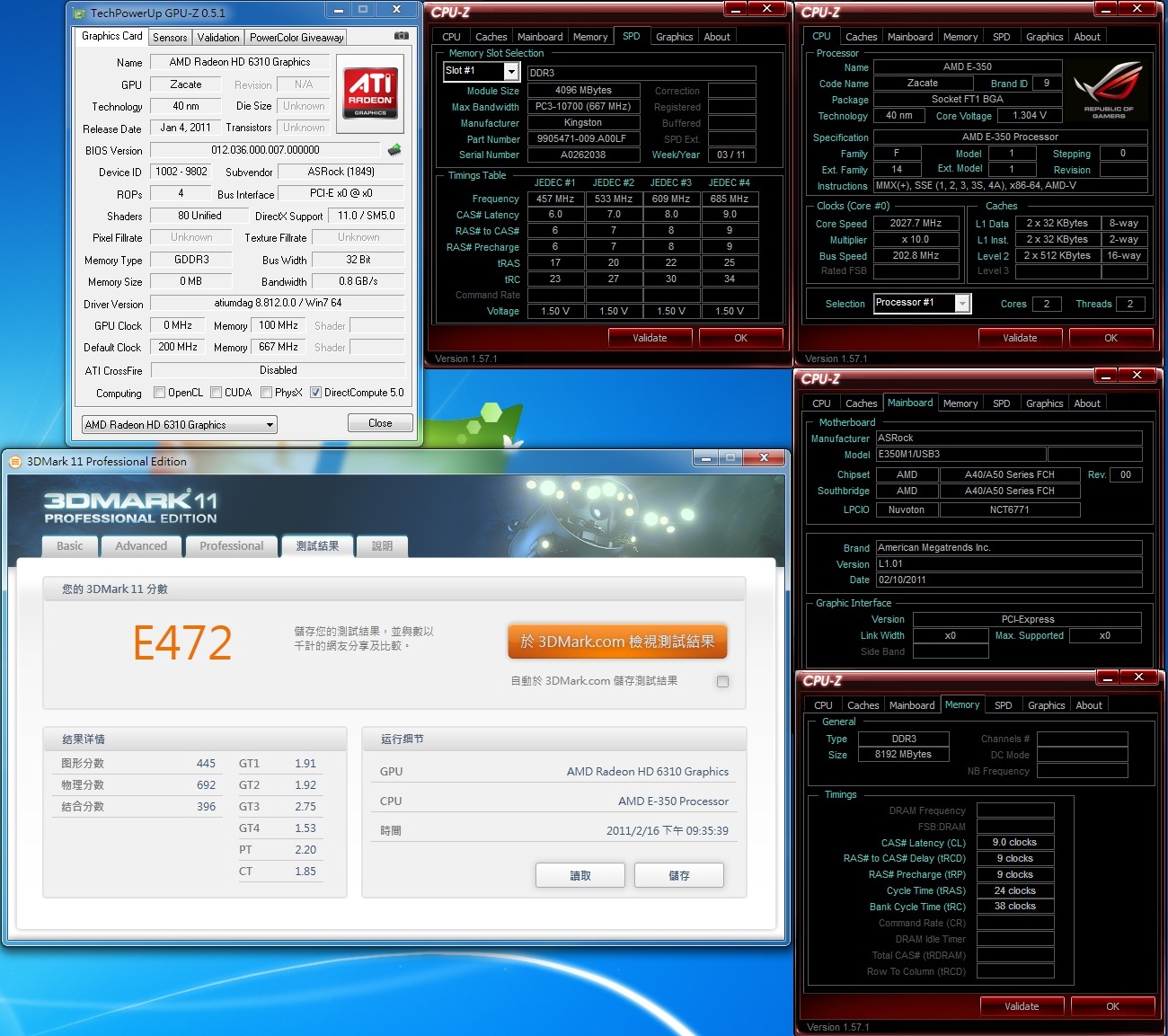Switch to the Validation tab in GPU-Z
The height and width of the screenshot is (1036, 1168).
point(218,38)
